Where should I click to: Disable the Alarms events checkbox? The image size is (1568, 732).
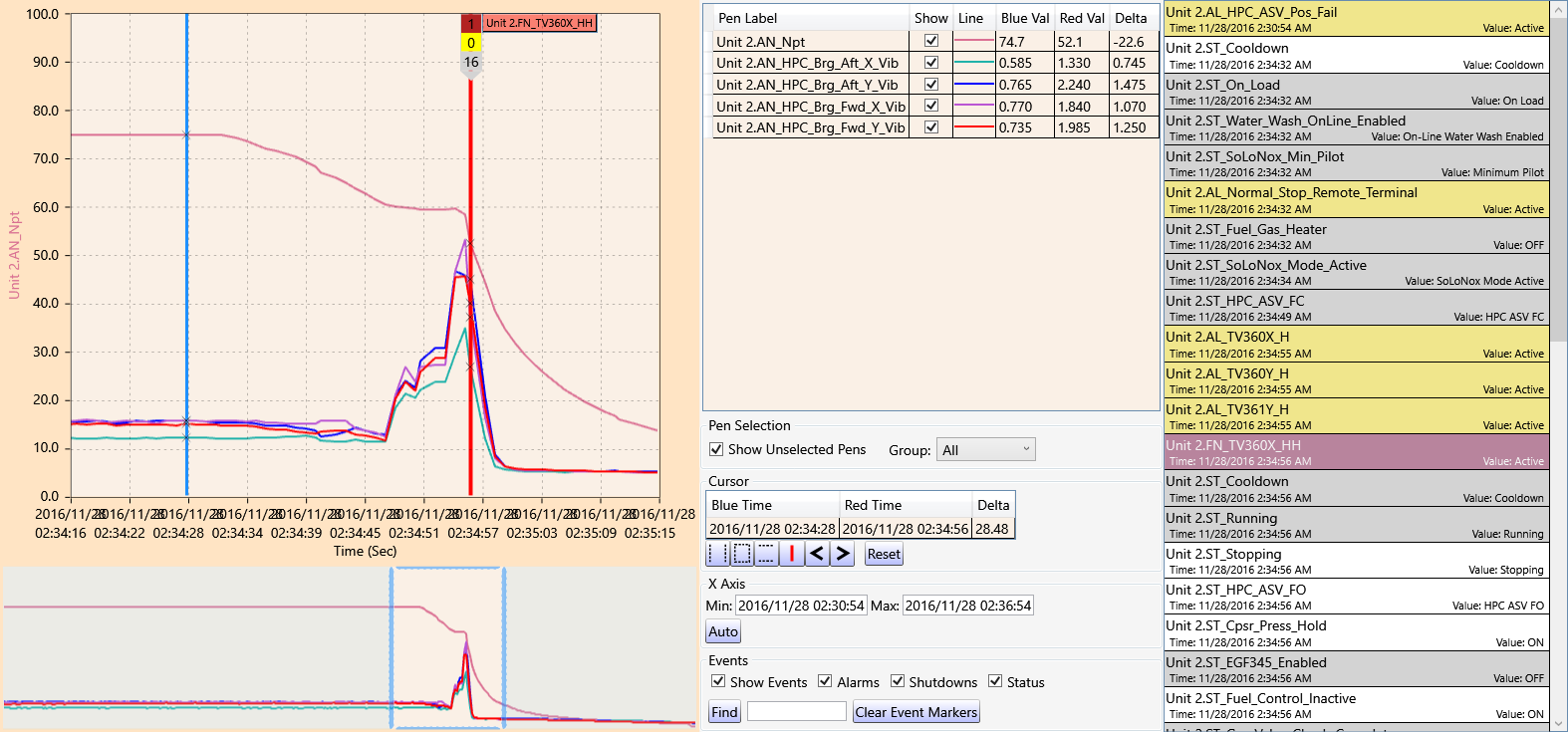click(x=825, y=681)
